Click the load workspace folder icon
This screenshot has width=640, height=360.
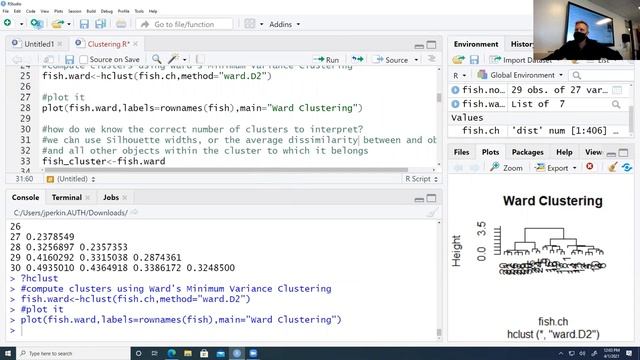coord(458,60)
